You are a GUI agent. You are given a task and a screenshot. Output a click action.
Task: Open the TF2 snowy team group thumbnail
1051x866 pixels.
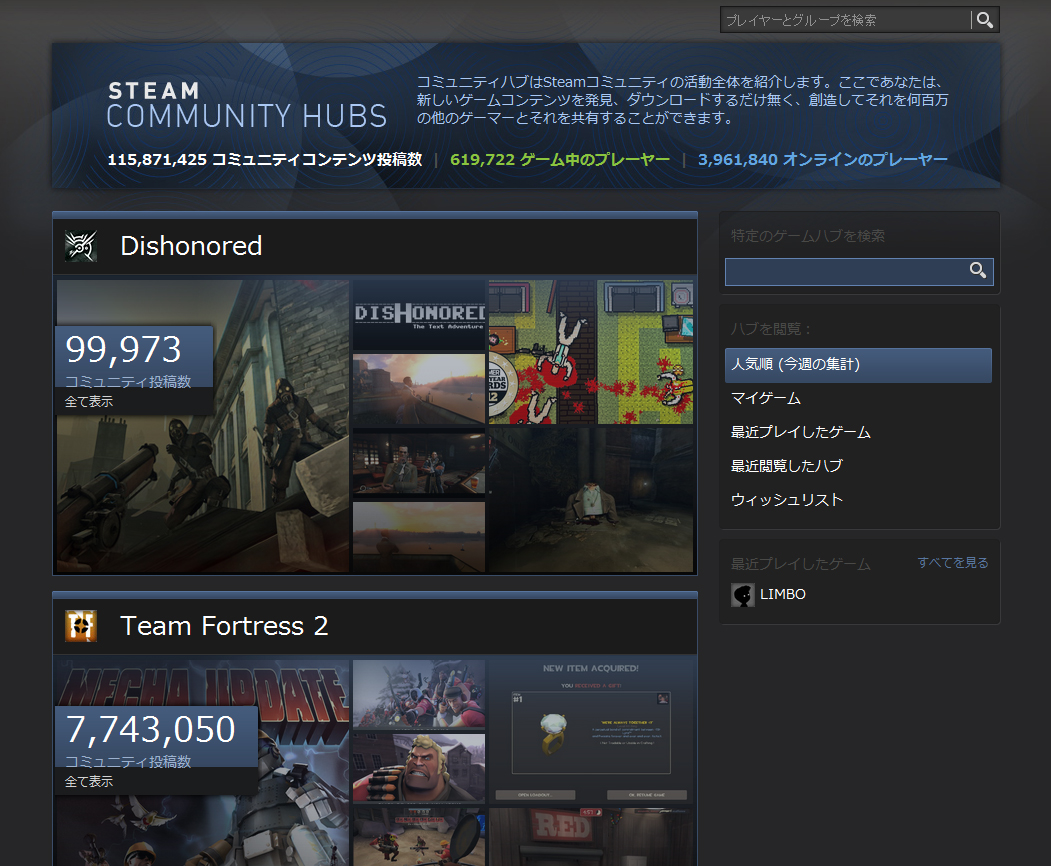coord(419,694)
